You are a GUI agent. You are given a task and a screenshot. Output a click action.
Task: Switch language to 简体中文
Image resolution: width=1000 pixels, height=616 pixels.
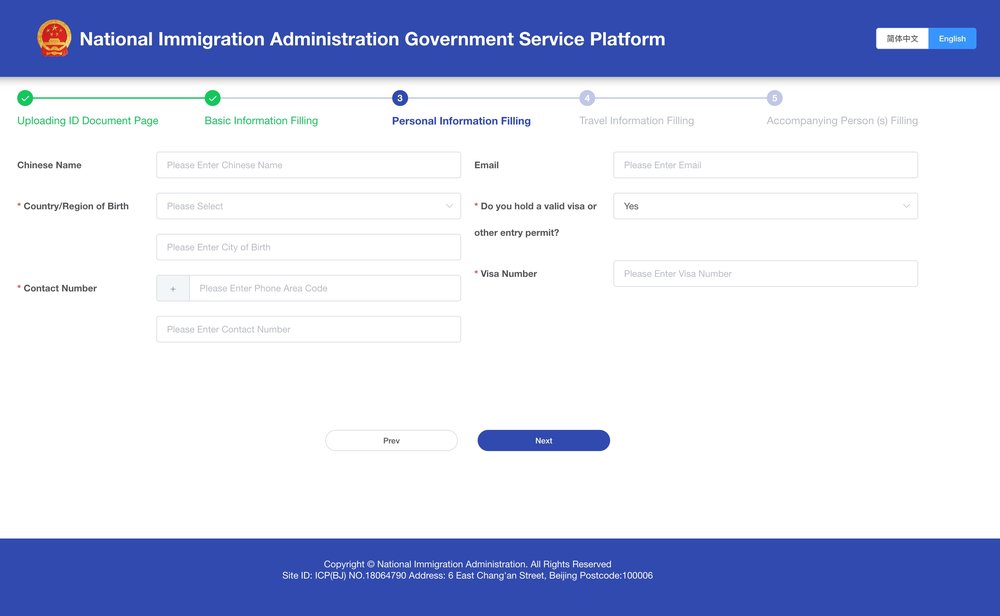[x=903, y=38]
